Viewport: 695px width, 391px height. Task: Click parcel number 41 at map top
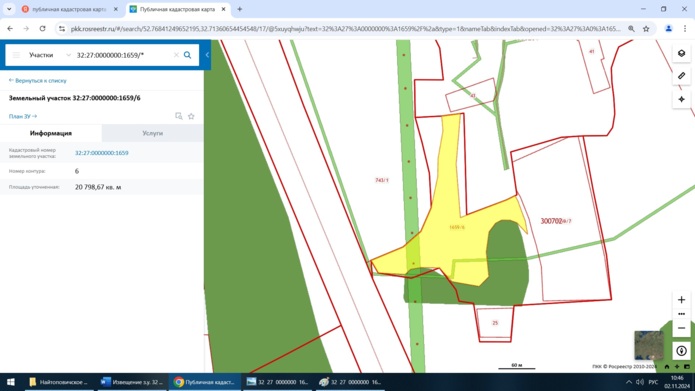pyautogui.click(x=591, y=51)
